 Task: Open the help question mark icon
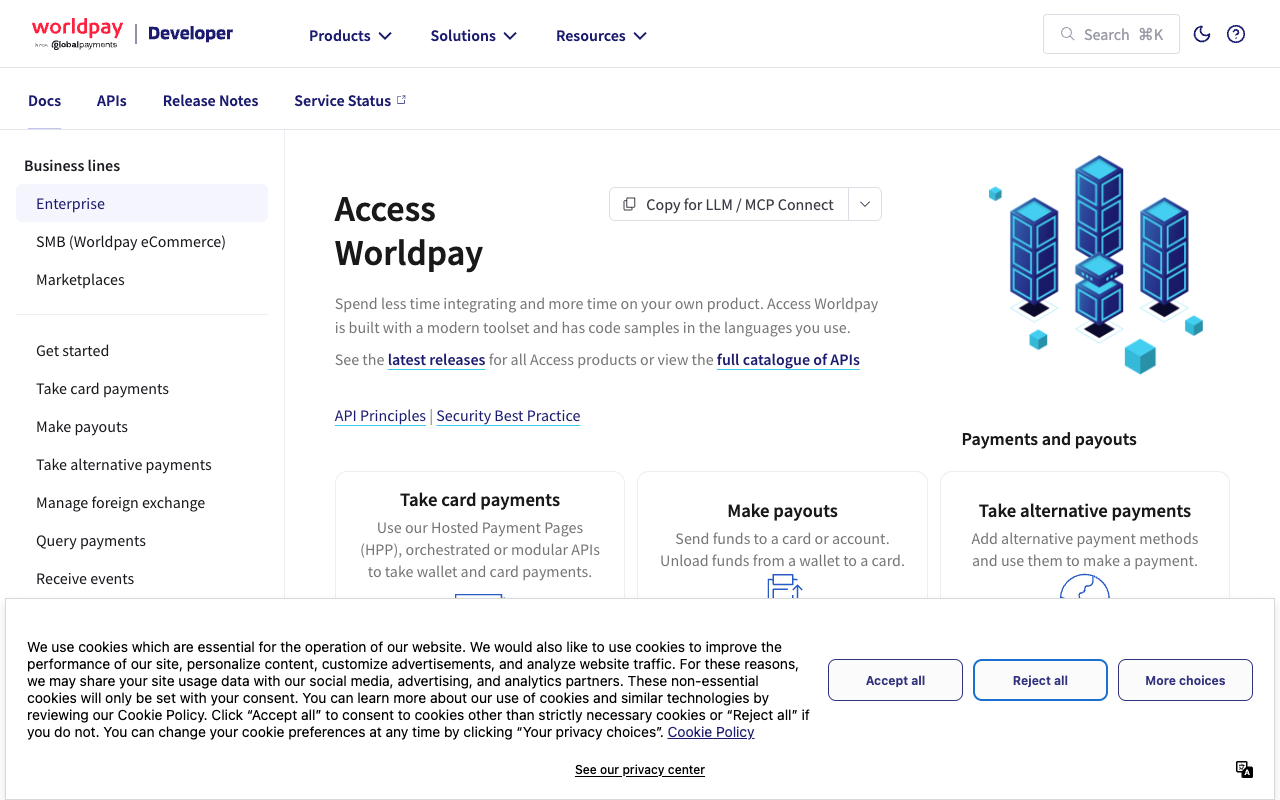tap(1236, 34)
